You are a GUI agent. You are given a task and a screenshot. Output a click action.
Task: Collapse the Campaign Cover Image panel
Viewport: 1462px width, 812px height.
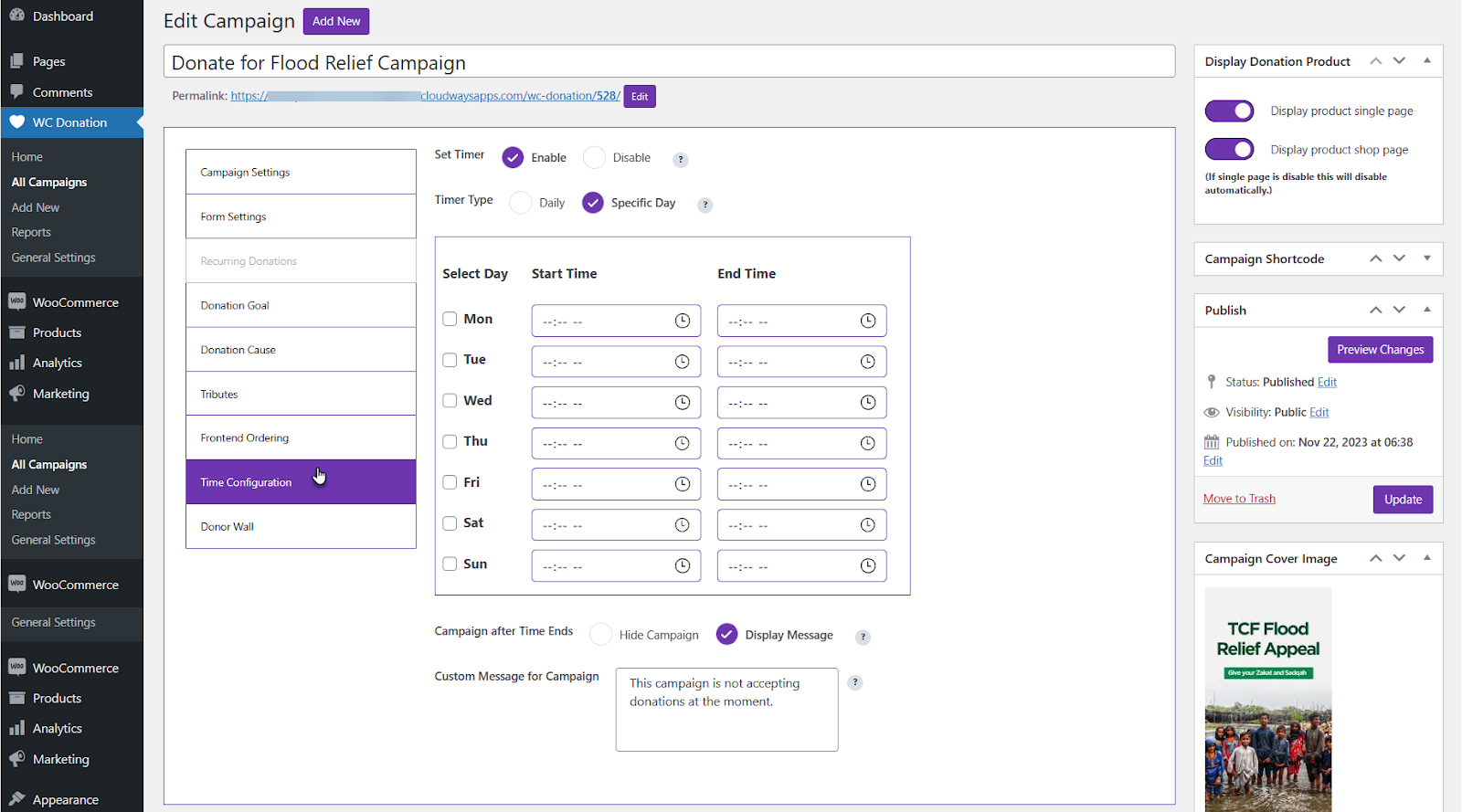point(1426,558)
